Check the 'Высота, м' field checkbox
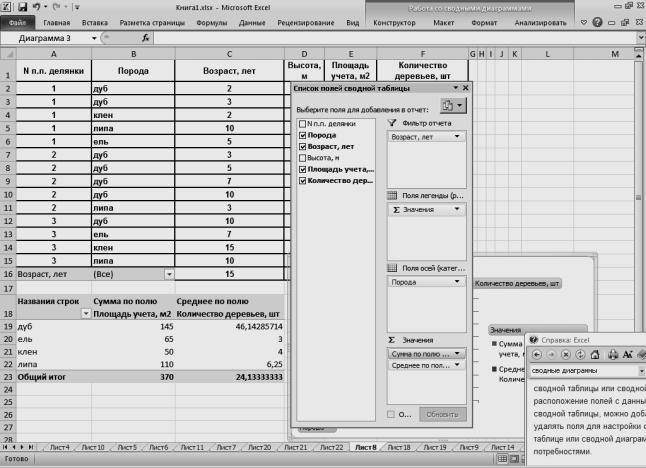The width and height of the screenshot is (646, 468). (302, 158)
